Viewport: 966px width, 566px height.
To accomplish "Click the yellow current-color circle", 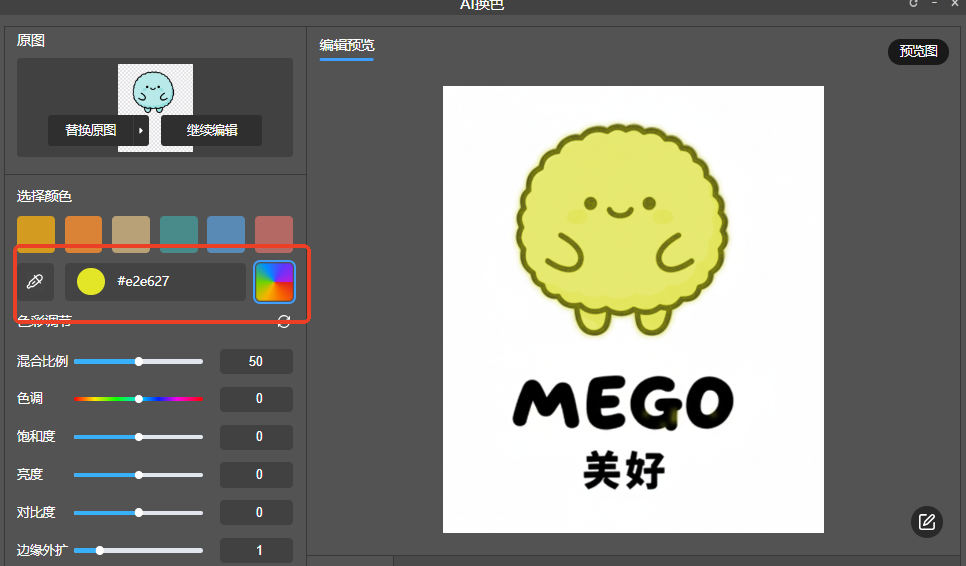I will pos(91,282).
